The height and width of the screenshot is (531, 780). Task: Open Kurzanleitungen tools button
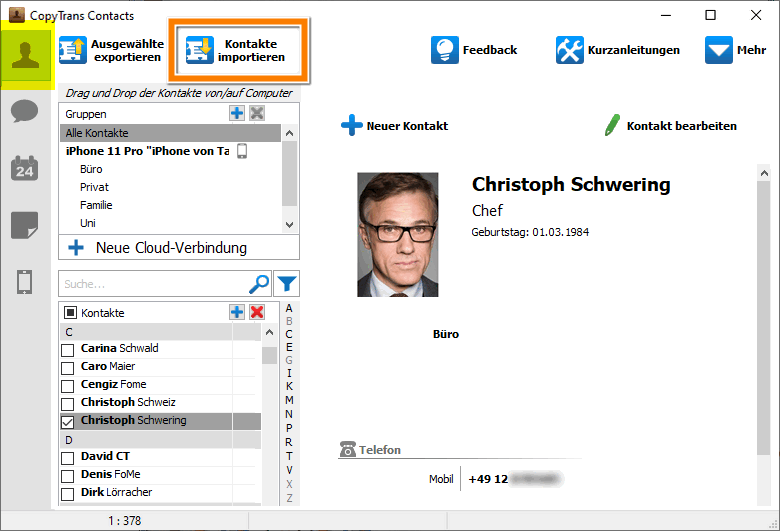coord(617,50)
